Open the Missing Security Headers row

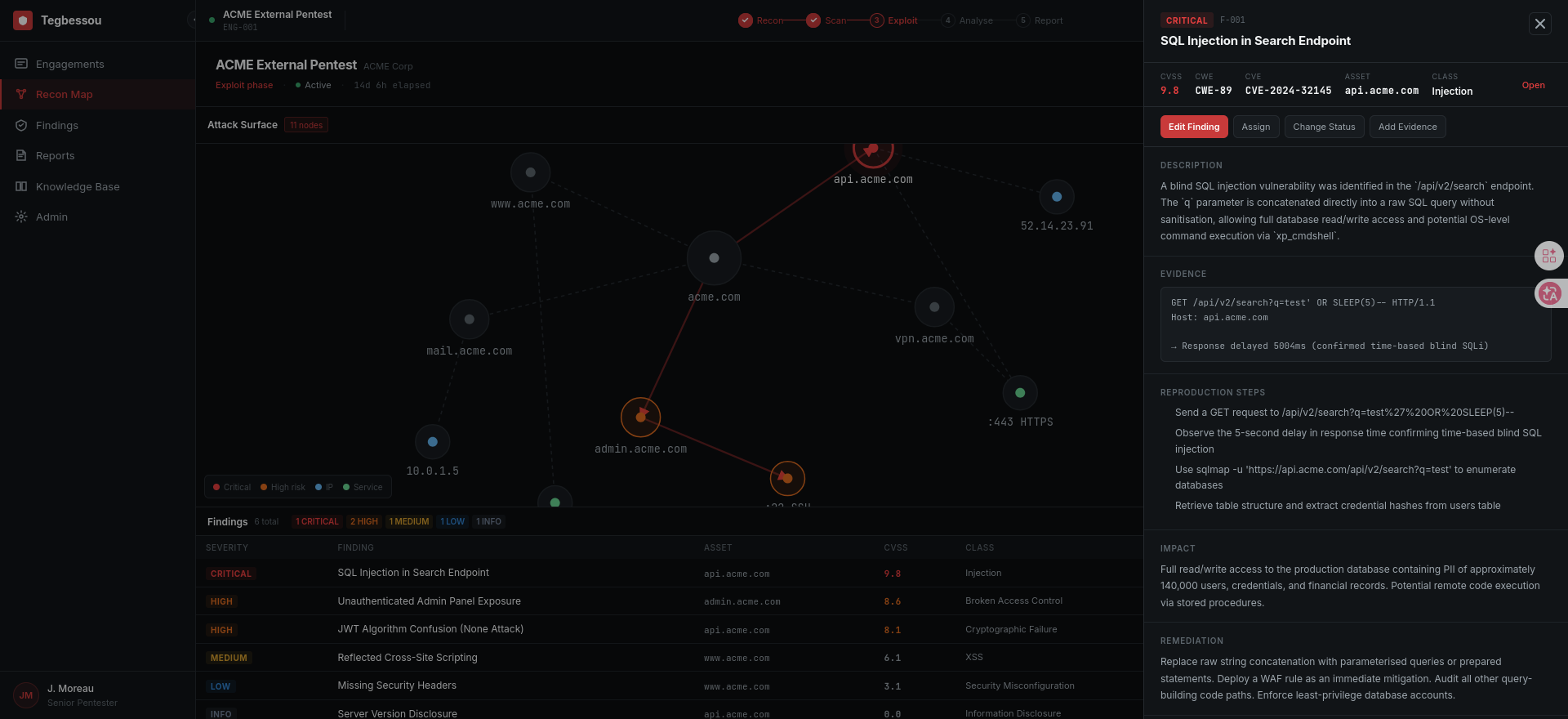pos(670,686)
